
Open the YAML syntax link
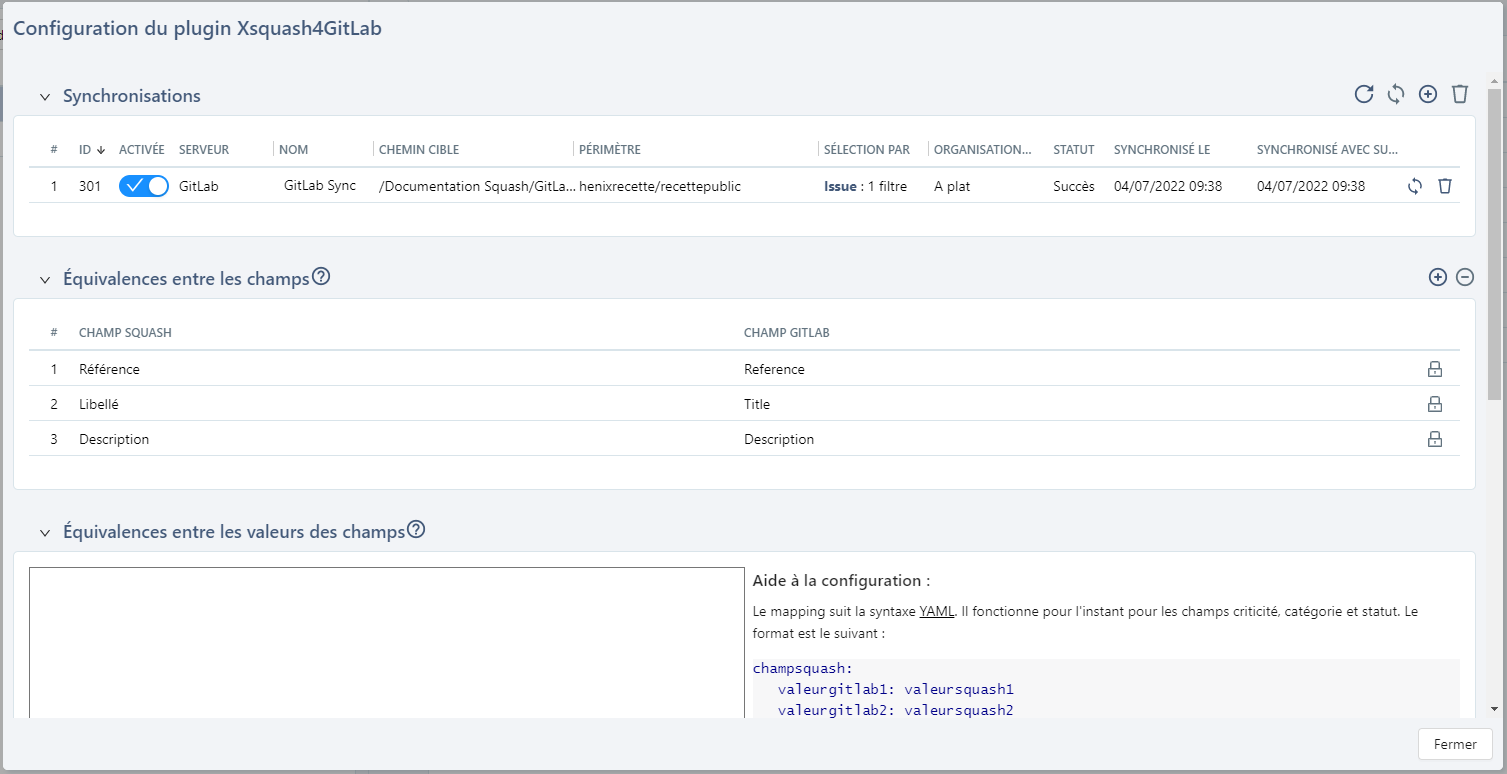point(936,611)
